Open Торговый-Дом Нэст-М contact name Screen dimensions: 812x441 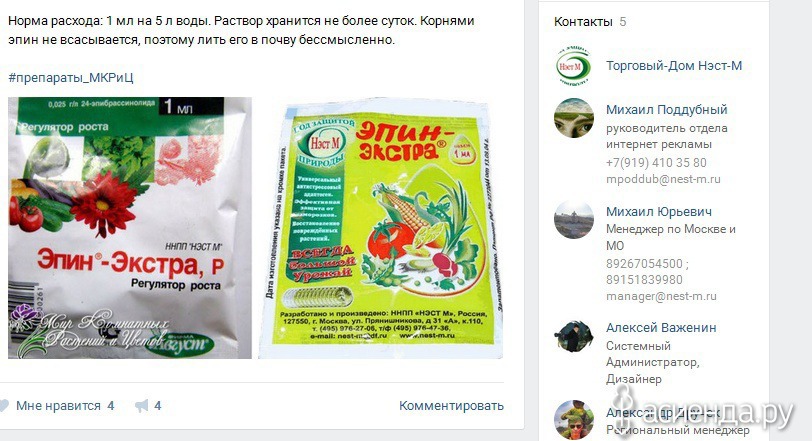674,66
